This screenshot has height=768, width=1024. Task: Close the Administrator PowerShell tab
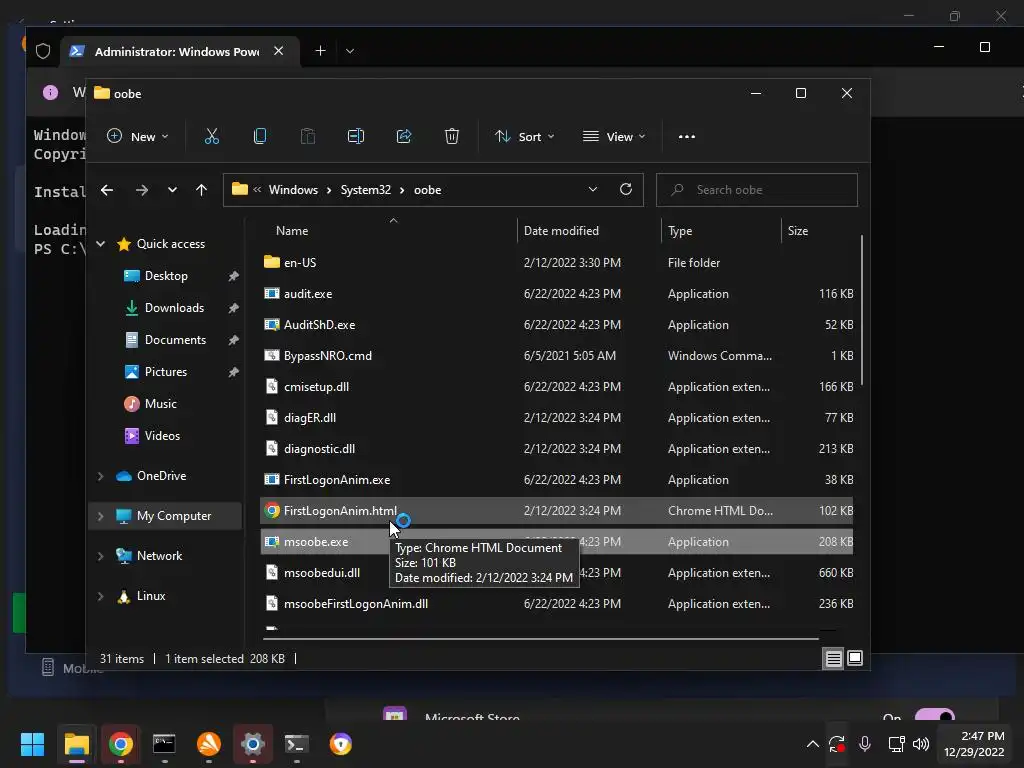[278, 51]
